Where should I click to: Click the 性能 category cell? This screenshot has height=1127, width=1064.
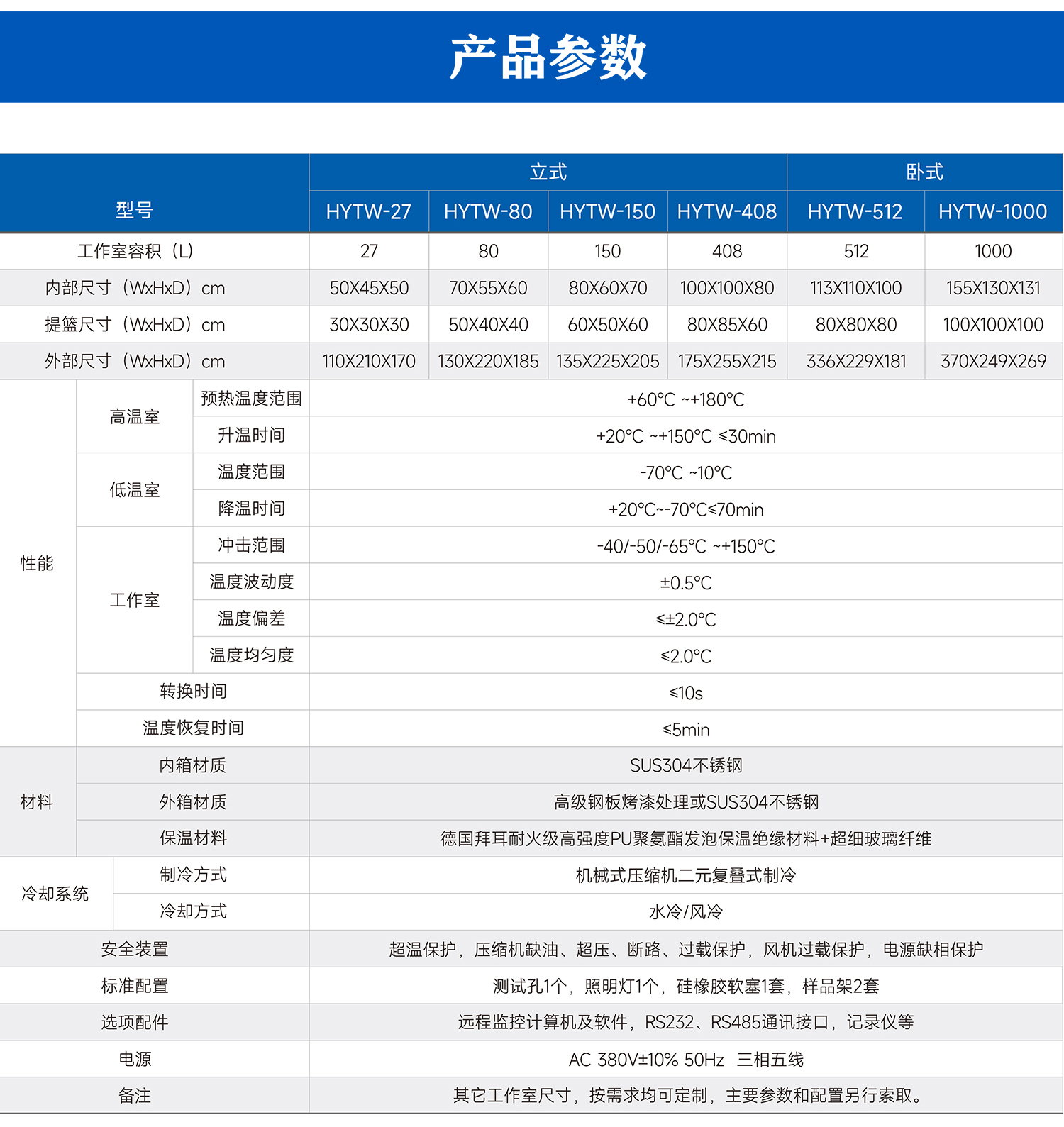click(37, 564)
